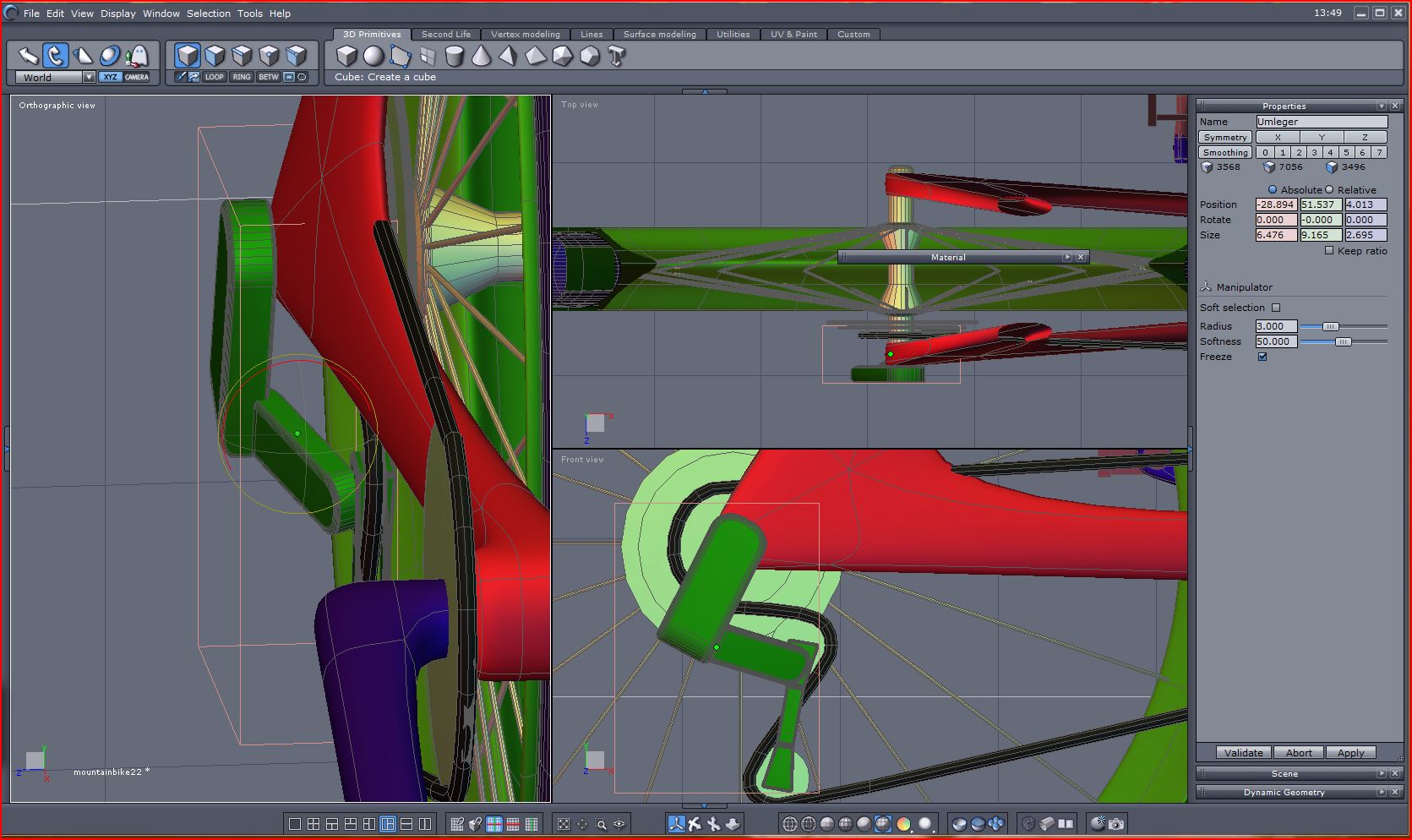Viewport: 1412px width, 840px height.
Task: Activate the LOOP selection button
Action: click(x=215, y=77)
